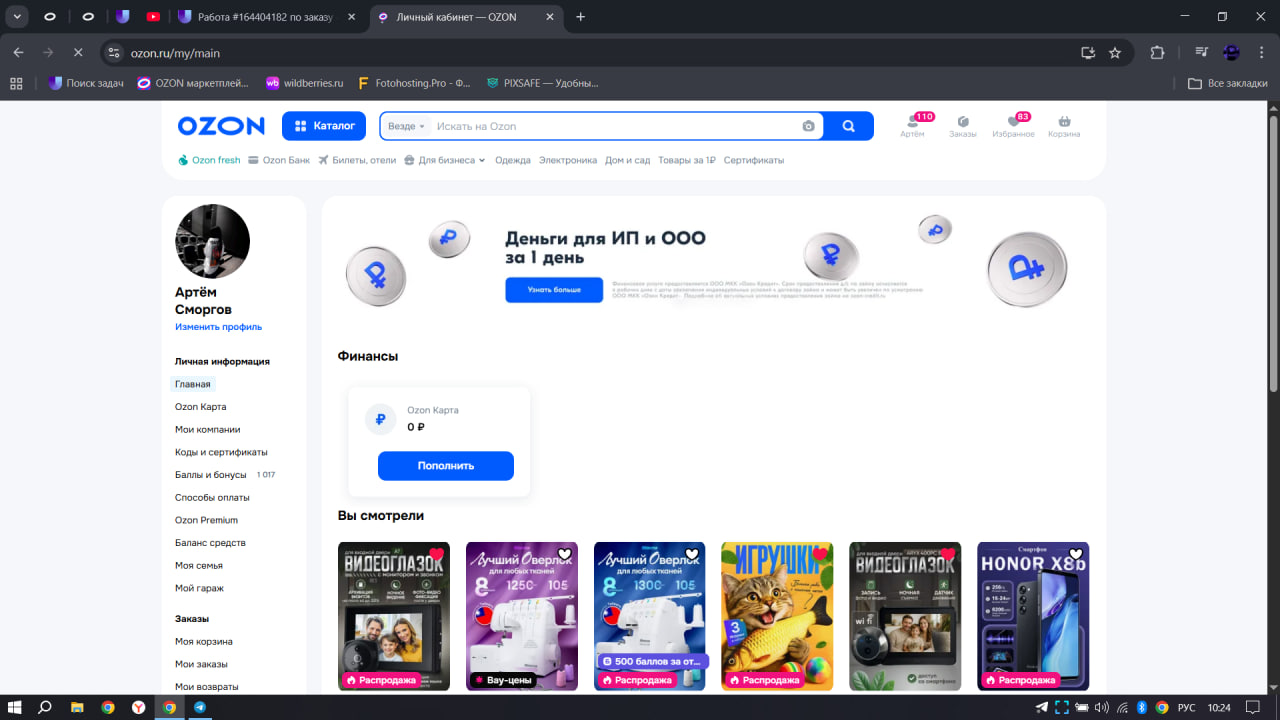Open the apps grid in bookmarks bar
1280x720 pixels.
tap(16, 83)
